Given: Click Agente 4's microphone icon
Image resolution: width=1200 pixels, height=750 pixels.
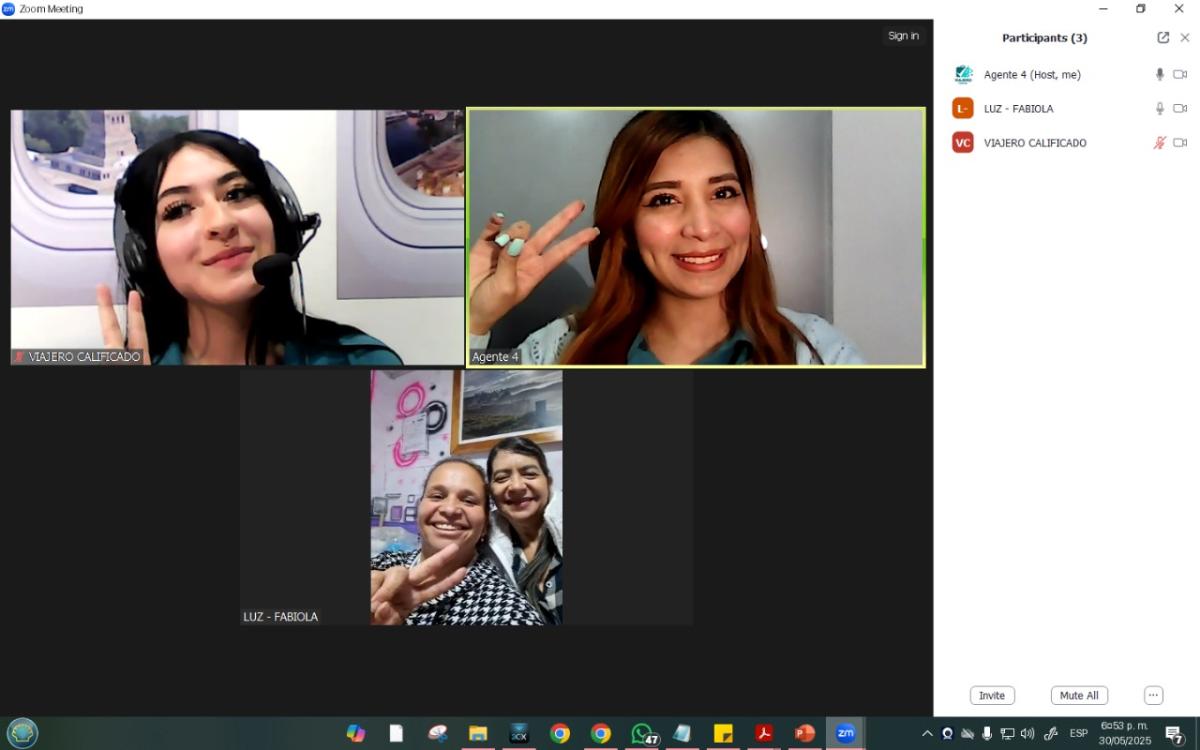Looking at the screenshot, I should click(1160, 75).
